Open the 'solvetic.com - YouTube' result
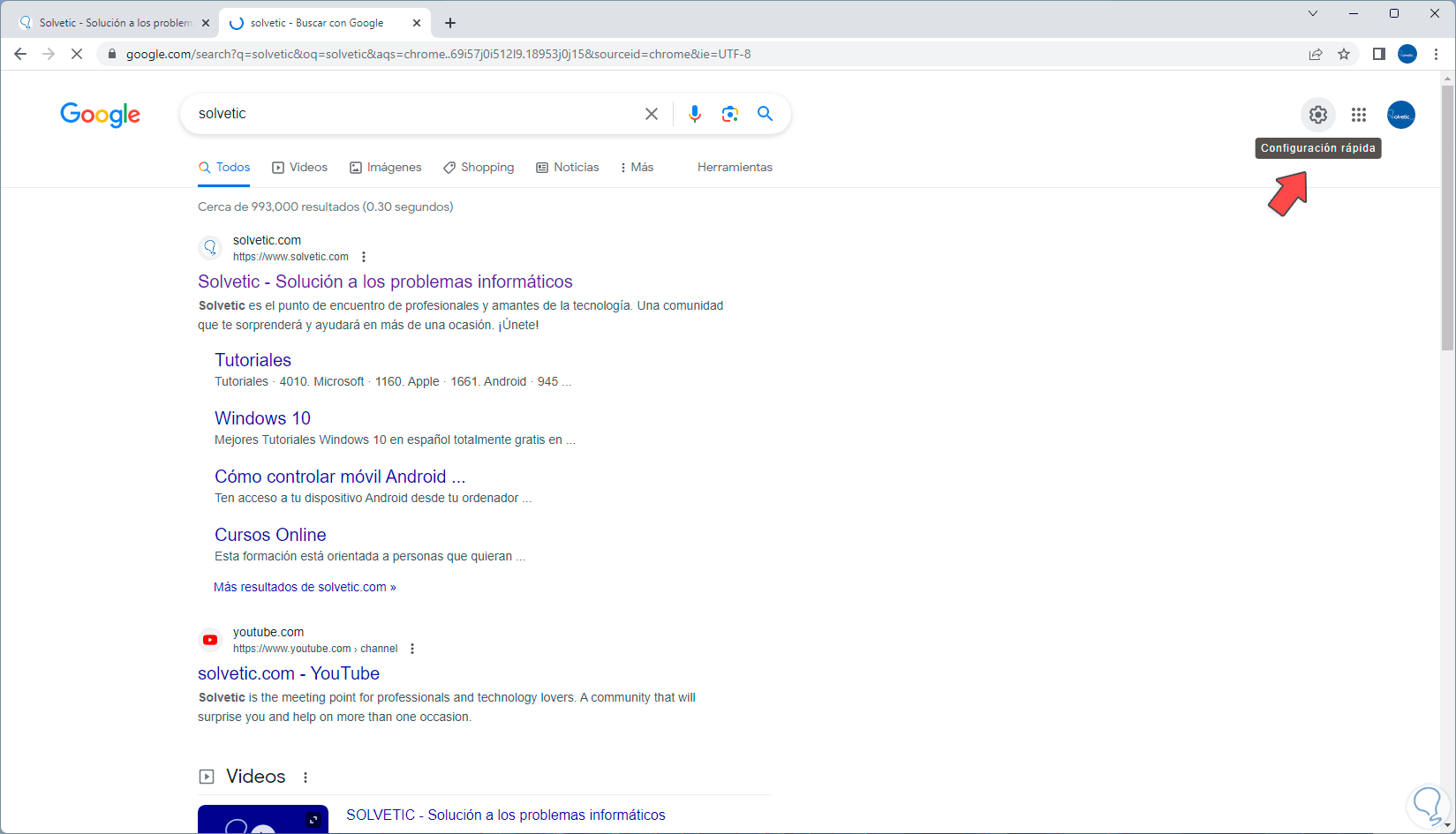The image size is (1456, 834). point(289,673)
